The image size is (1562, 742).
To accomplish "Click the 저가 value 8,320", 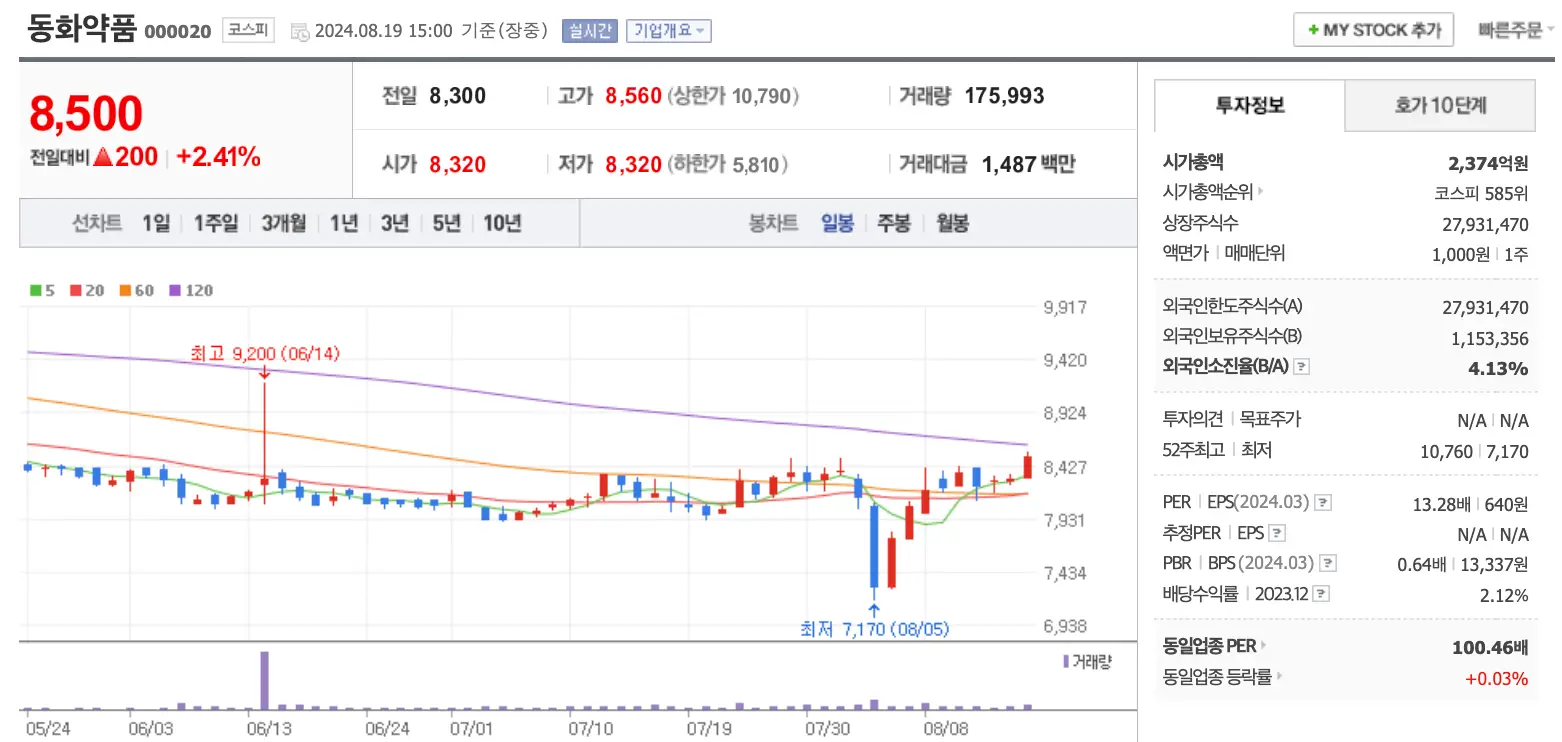I will point(633,164).
